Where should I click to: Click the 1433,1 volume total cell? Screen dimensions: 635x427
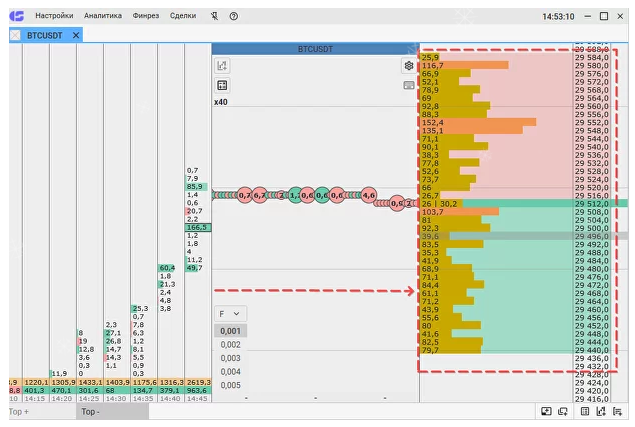click(x=90, y=382)
